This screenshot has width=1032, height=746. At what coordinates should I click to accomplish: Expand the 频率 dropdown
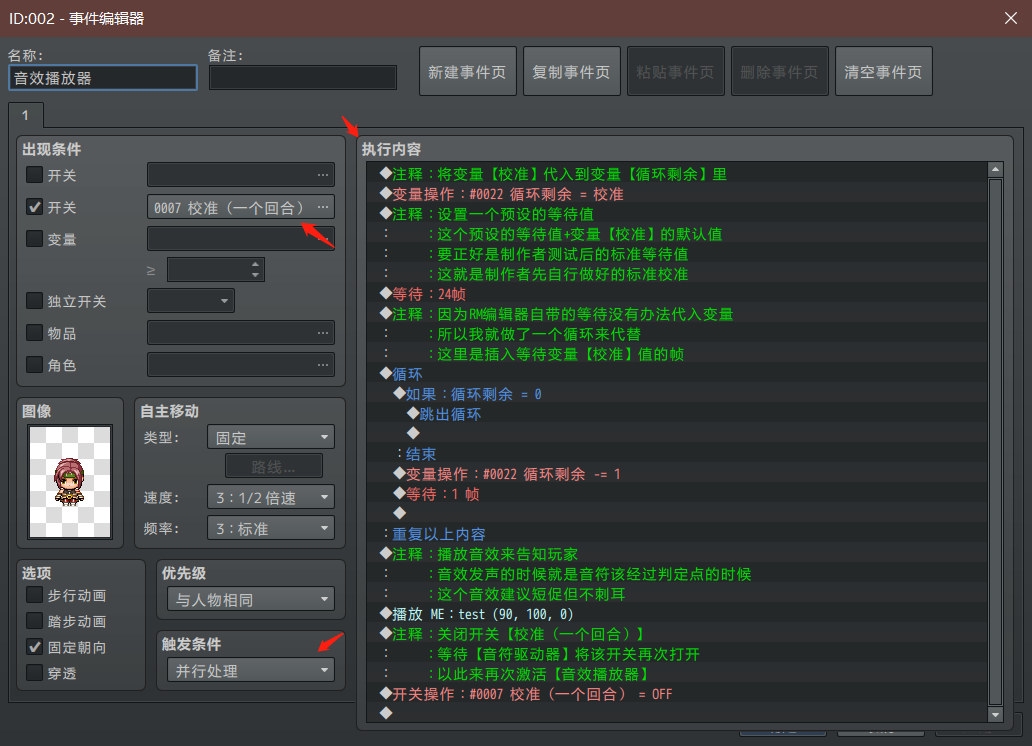(x=271, y=528)
